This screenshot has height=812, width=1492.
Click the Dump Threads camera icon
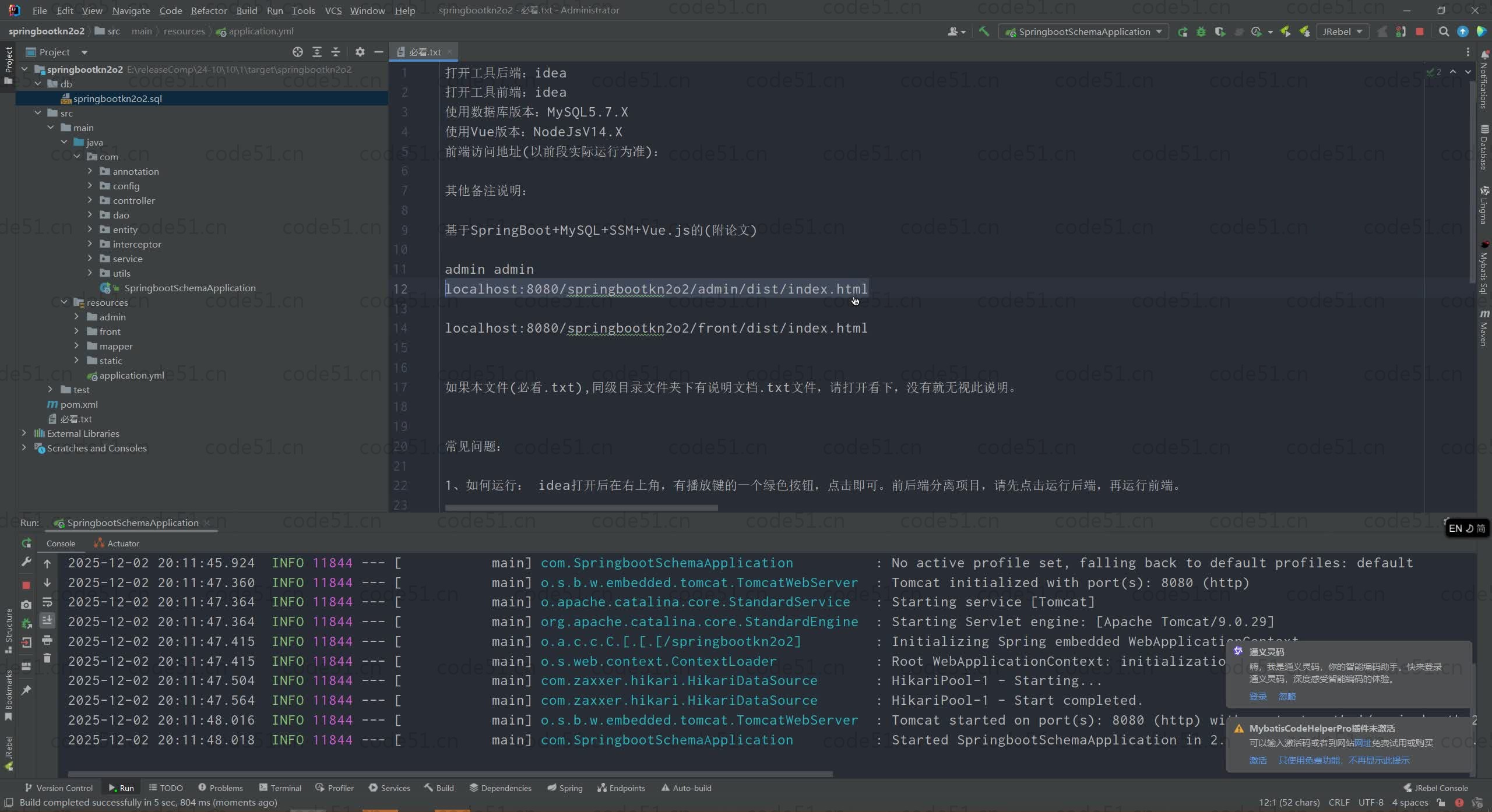(x=26, y=605)
